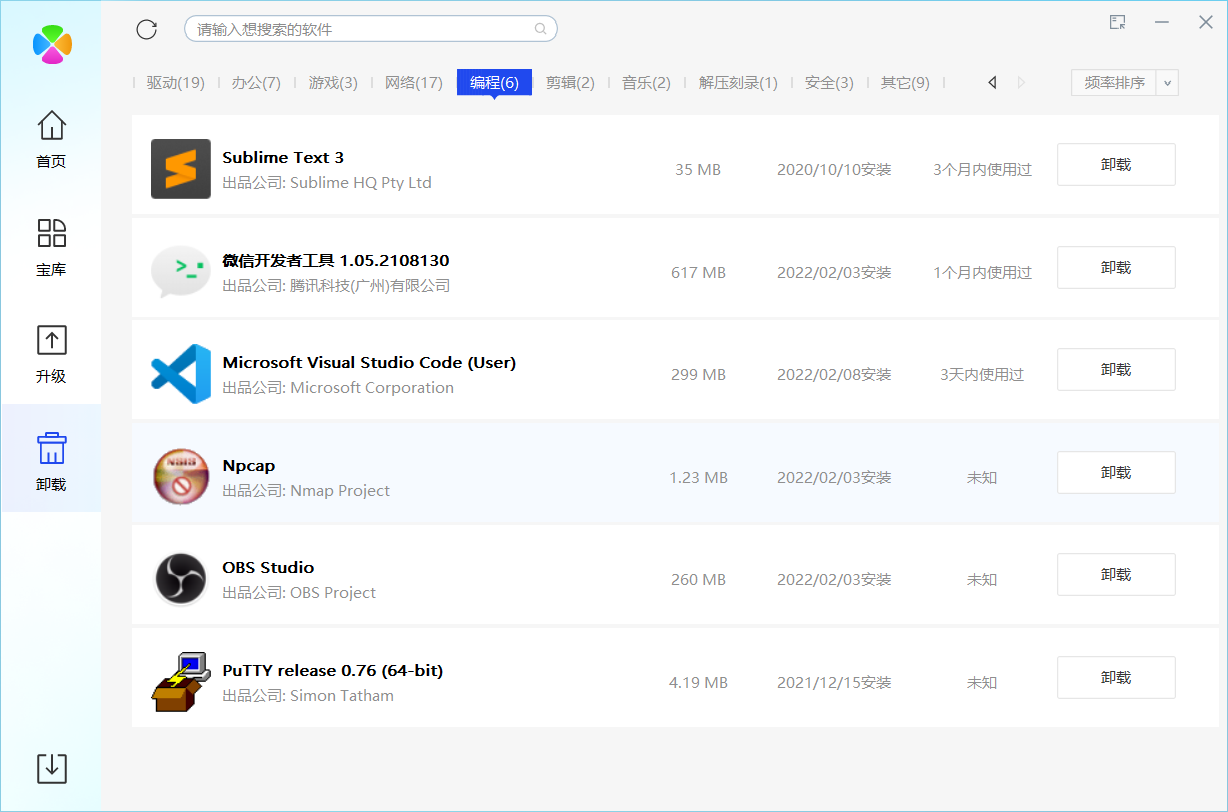Click the 1.23 MB size value
The image size is (1228, 812).
pos(698,478)
